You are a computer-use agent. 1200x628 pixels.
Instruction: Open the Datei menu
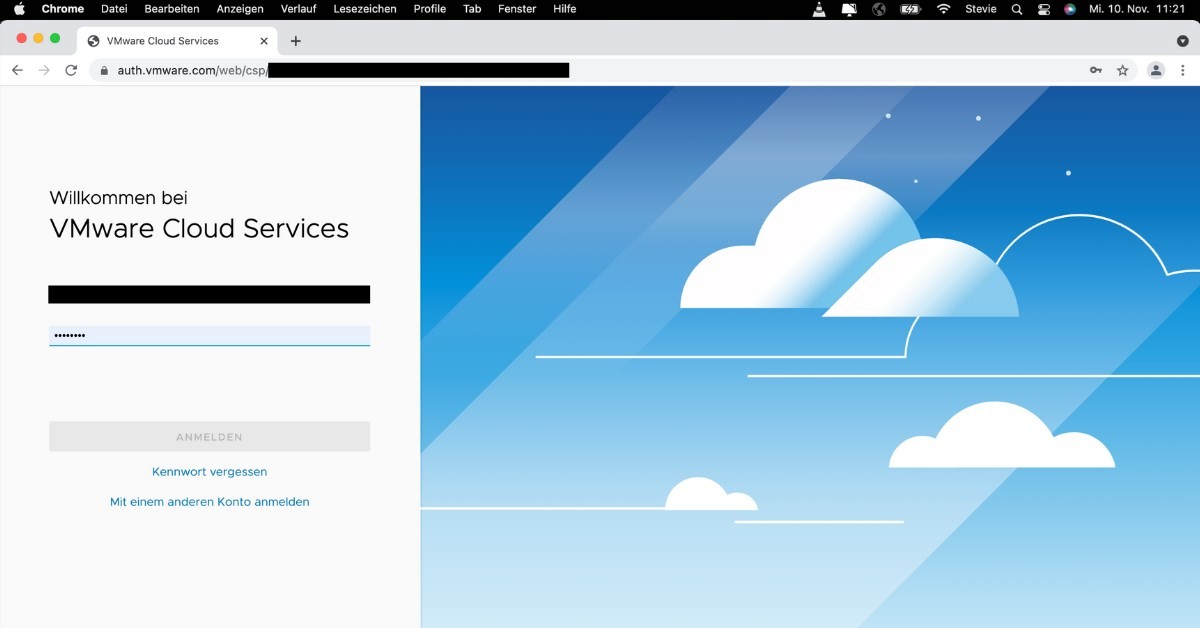tap(114, 9)
